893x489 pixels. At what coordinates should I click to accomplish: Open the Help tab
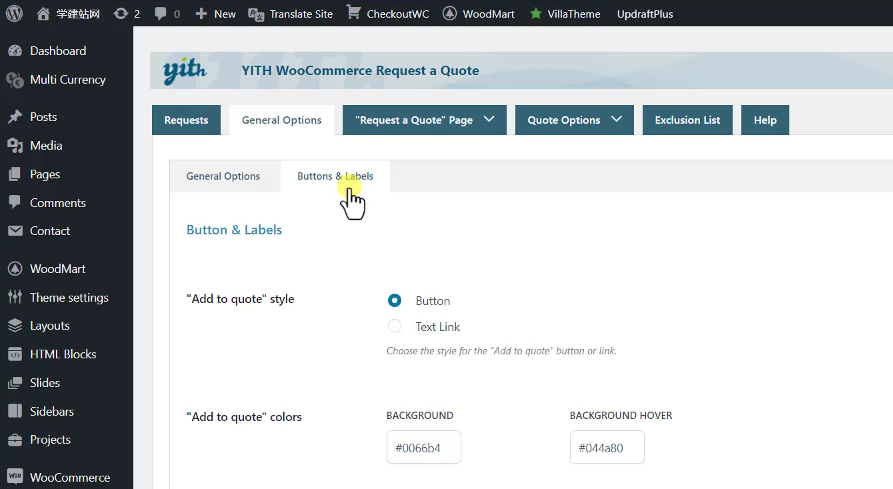765,120
